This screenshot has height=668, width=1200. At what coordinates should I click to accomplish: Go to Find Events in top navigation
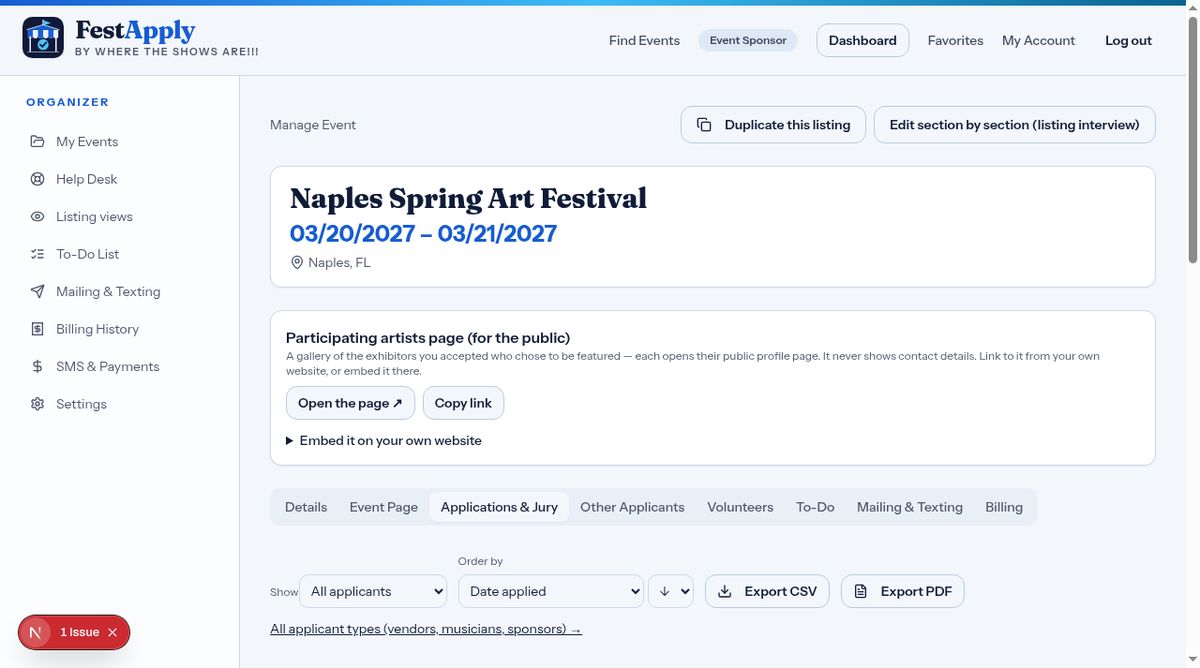point(644,41)
